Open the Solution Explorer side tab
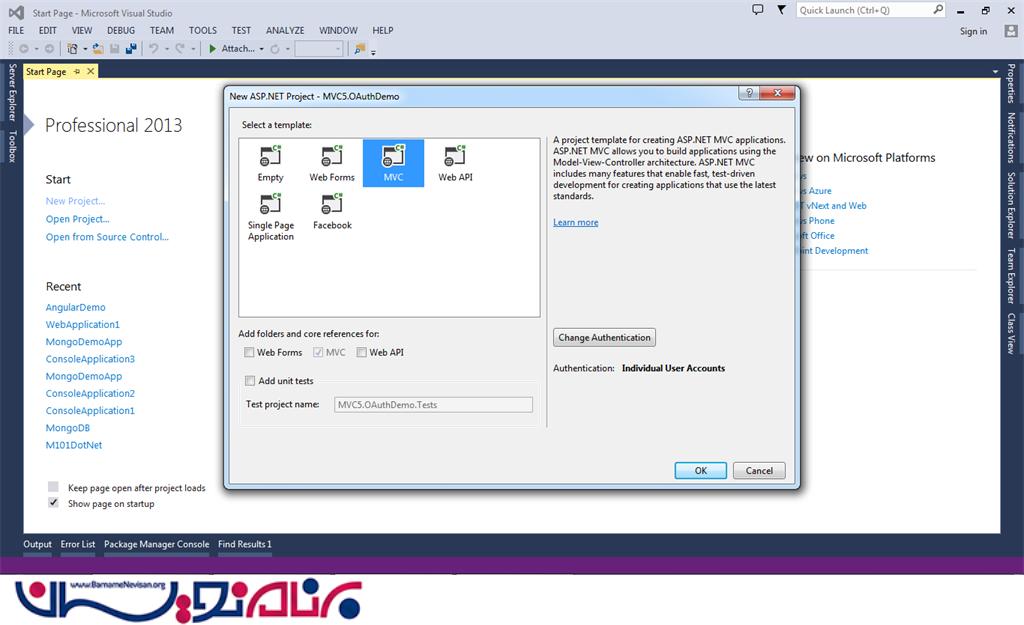 tap(1011, 206)
